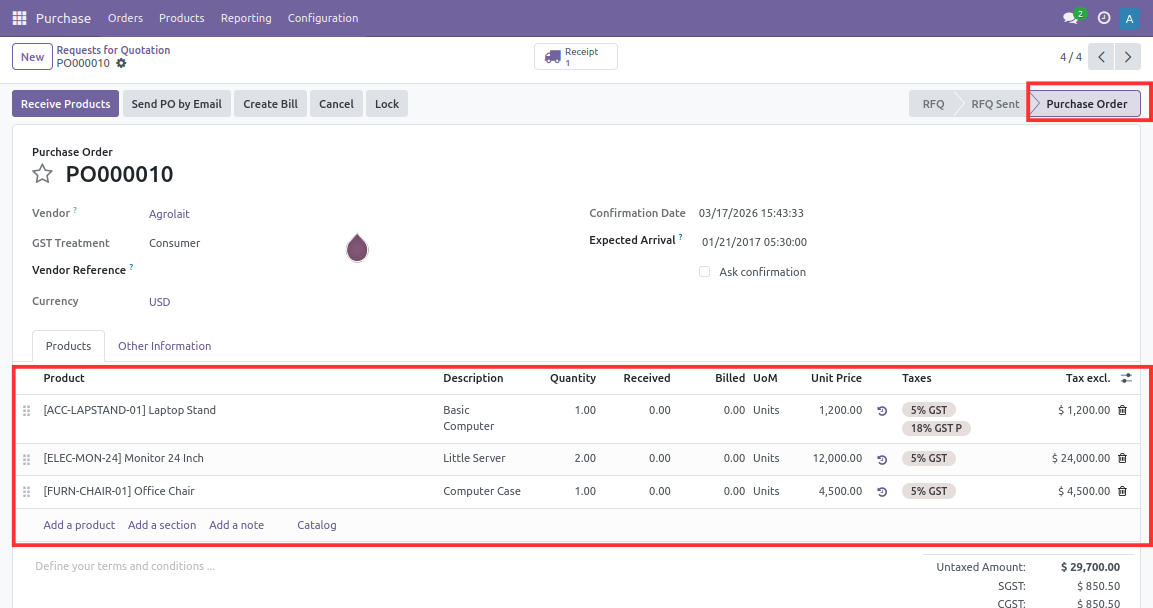Click the 18% GST P tax tag

coord(936,428)
